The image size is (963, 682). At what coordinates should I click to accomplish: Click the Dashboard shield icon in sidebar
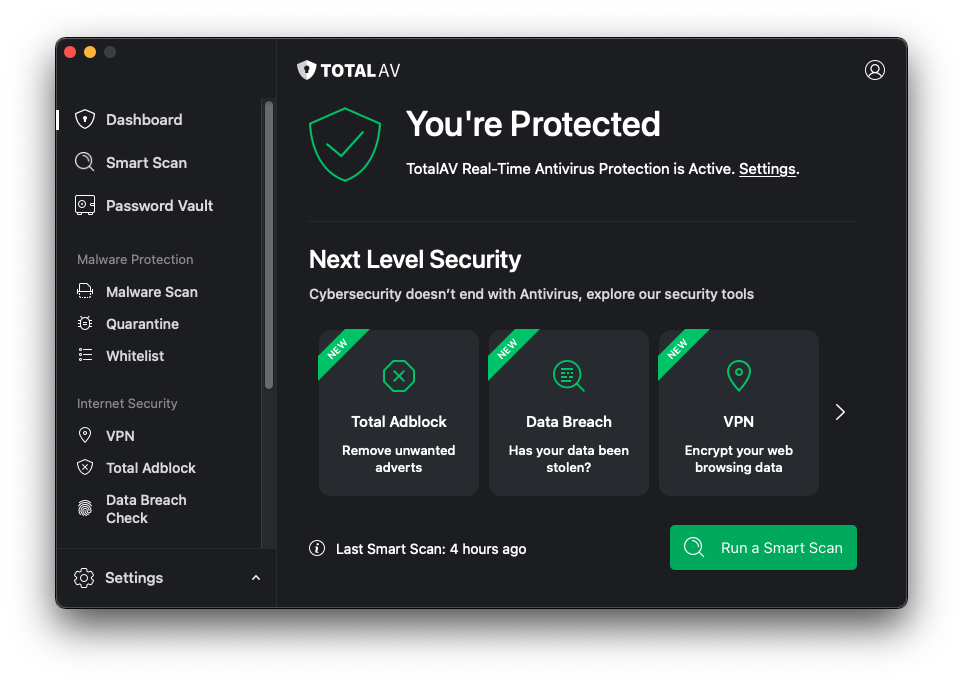tap(85, 120)
